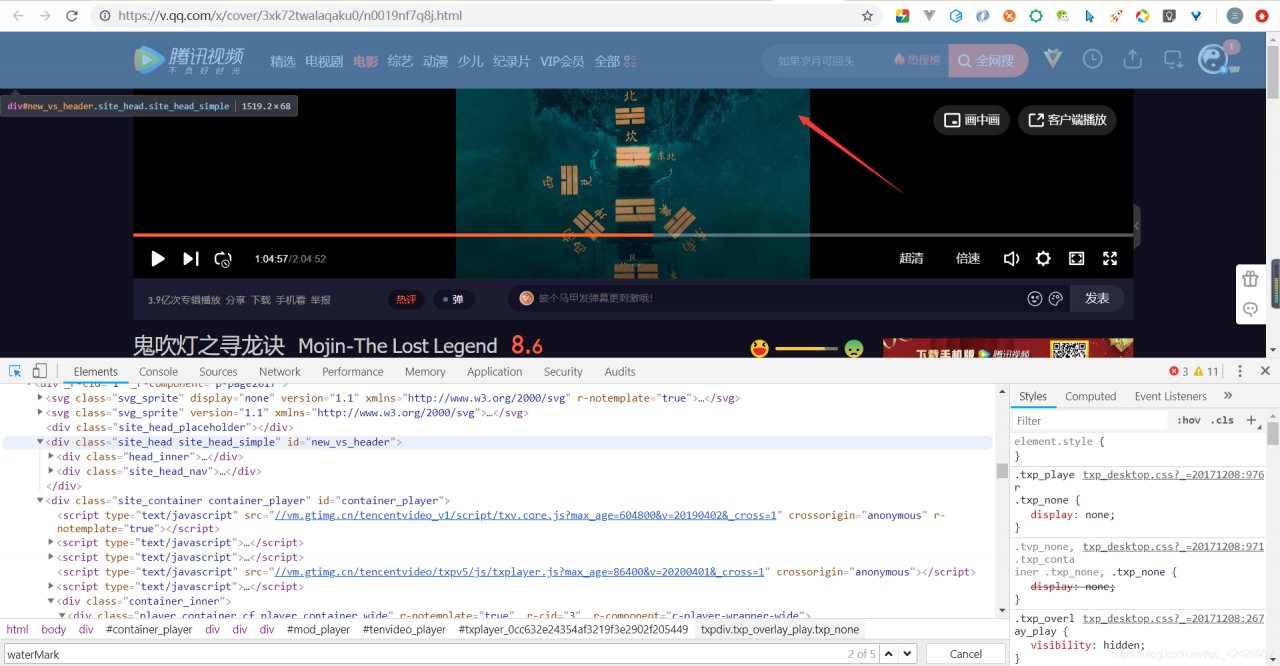Click the upload icon in header
Image resolution: width=1280 pixels, height=666 pixels.
[x=1132, y=59]
